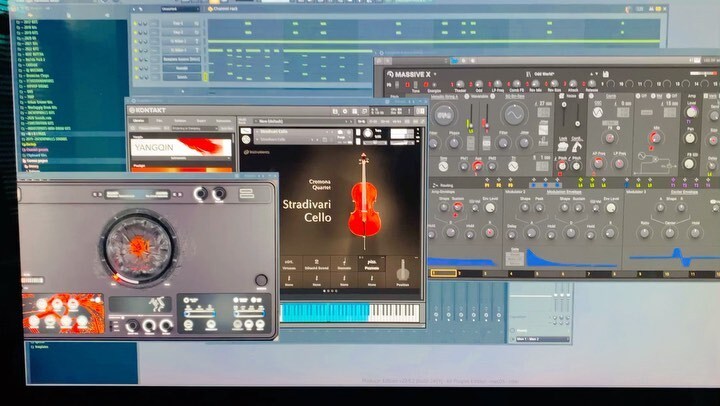Select the Staccato articulation slot

(x=344, y=264)
